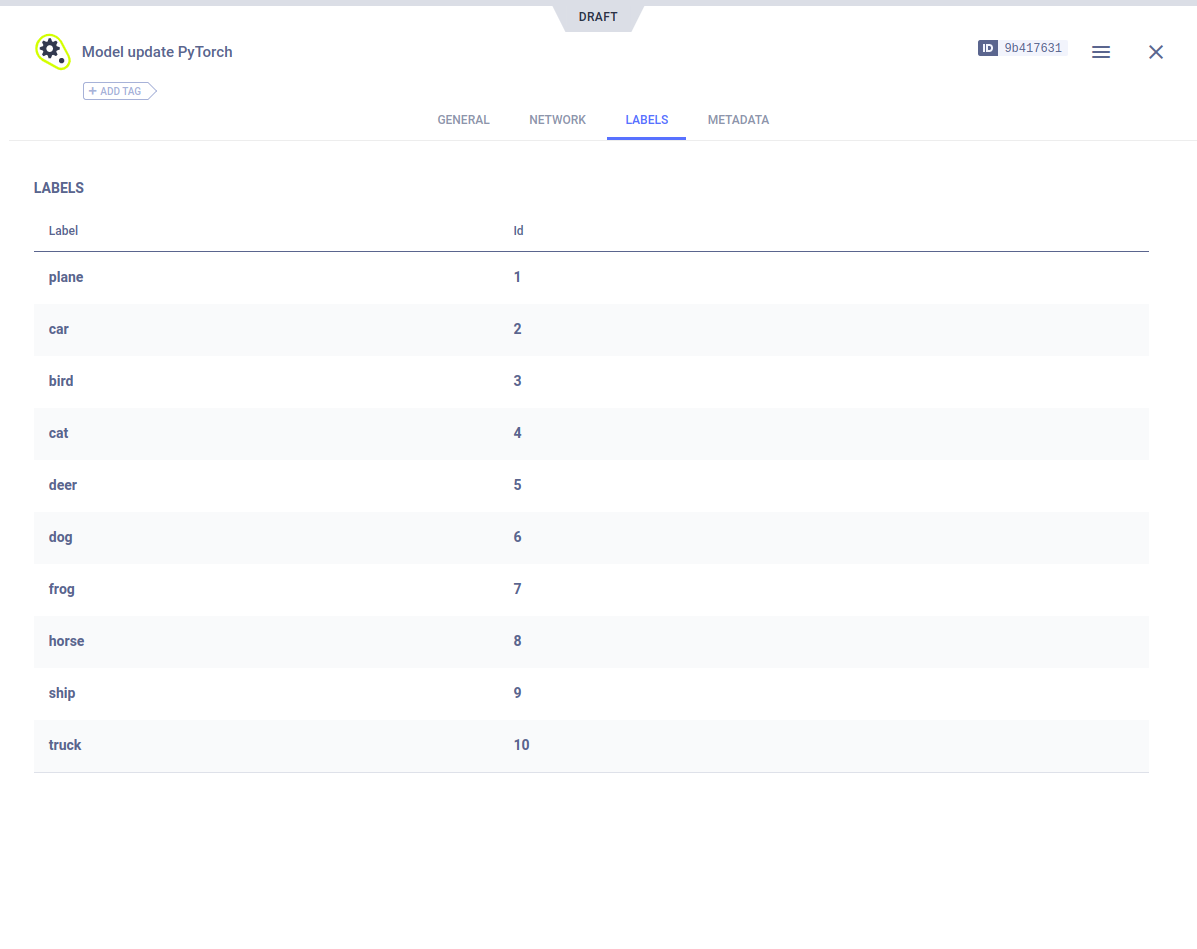Switch to the General tab
This screenshot has width=1197, height=949.
click(463, 120)
